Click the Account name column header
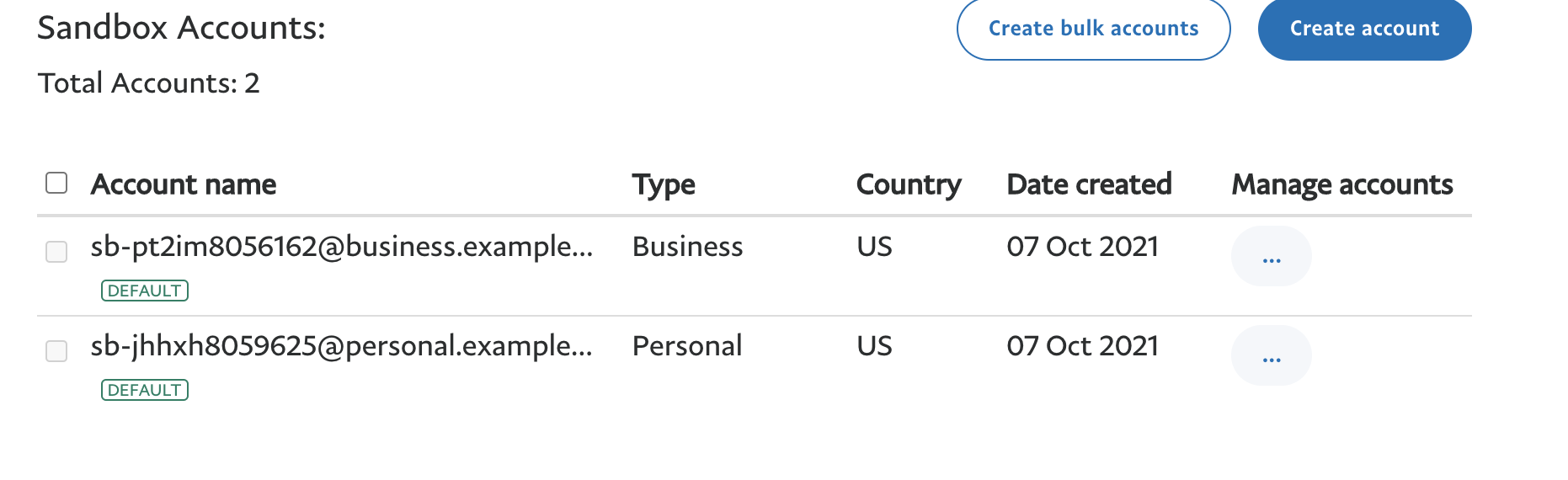The height and width of the screenshot is (480, 1568). point(184,184)
